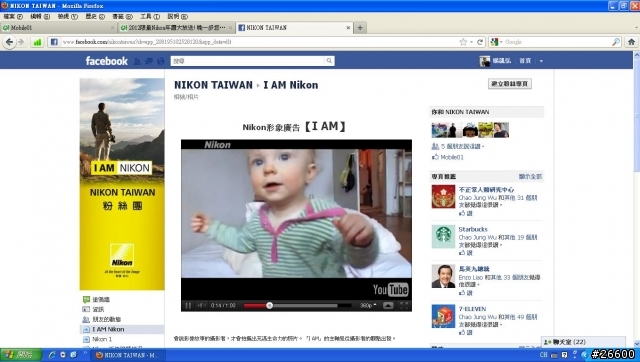This screenshot has width=640, height=362.
Task: Open the Starbucks page link
Action: click(473, 229)
